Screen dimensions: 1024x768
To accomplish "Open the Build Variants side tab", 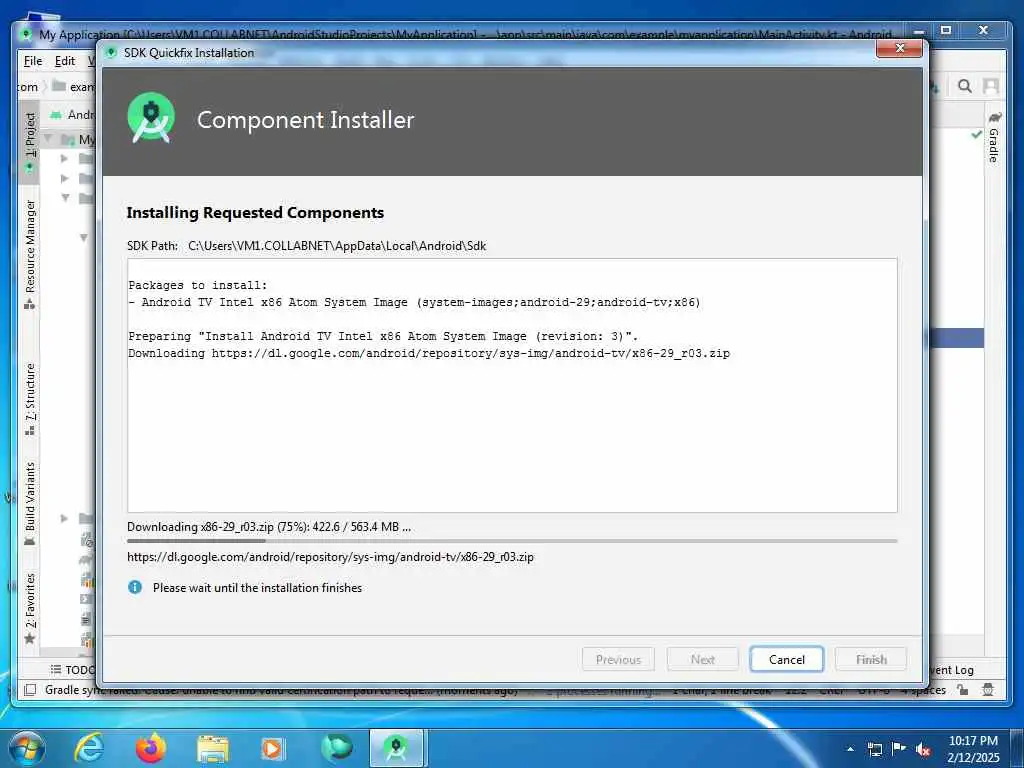I will click(30, 503).
